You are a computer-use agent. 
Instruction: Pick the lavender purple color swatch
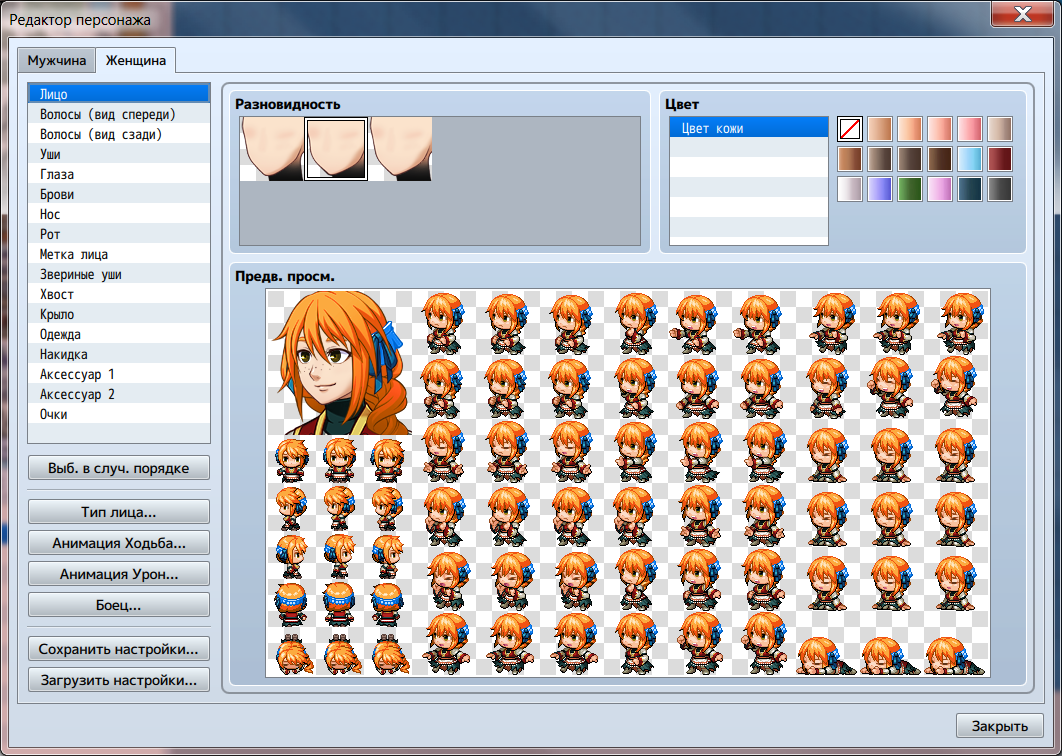click(880, 189)
